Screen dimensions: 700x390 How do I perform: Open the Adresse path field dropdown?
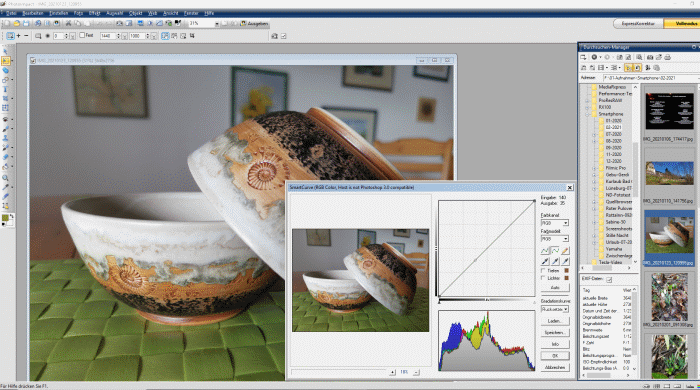point(698,78)
